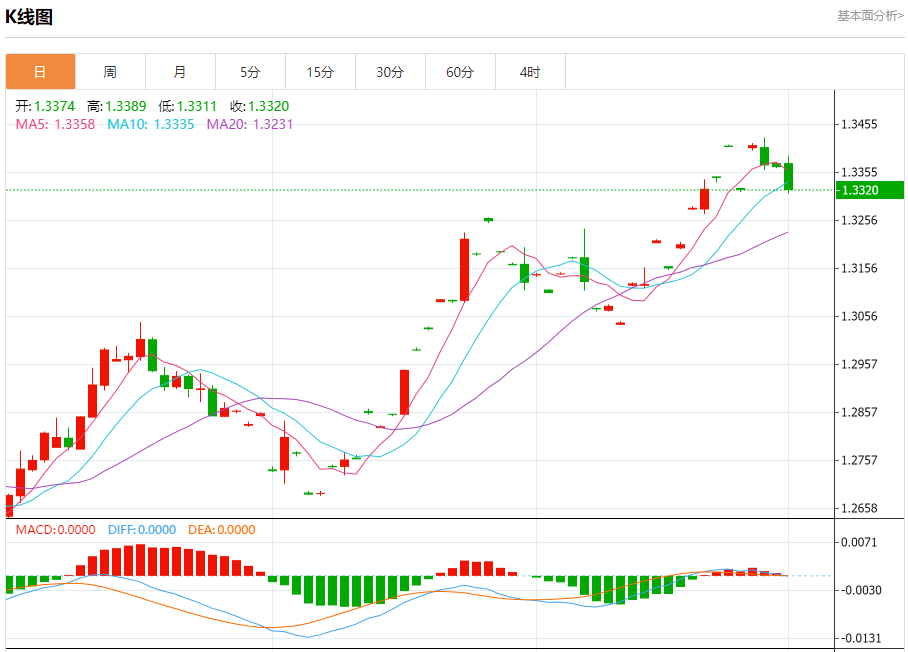Click the 1.2857 price axis label

[x=859, y=413]
